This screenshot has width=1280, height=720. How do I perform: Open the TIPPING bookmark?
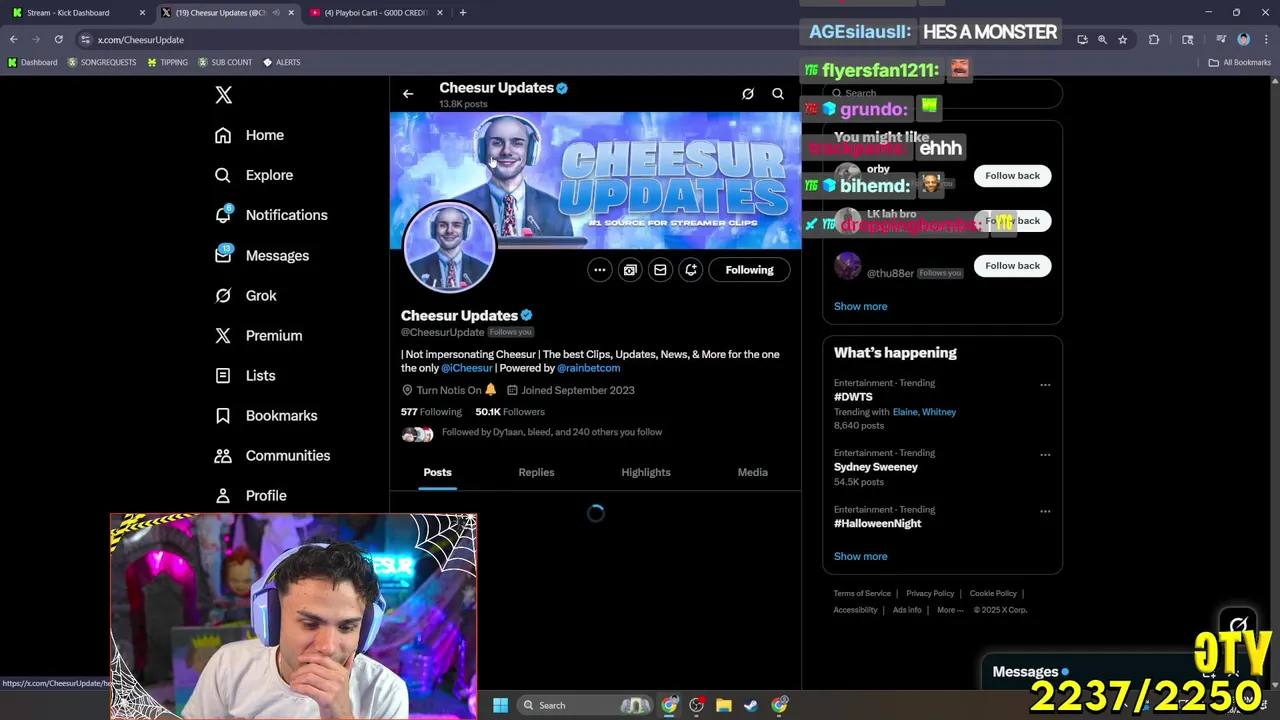point(167,62)
